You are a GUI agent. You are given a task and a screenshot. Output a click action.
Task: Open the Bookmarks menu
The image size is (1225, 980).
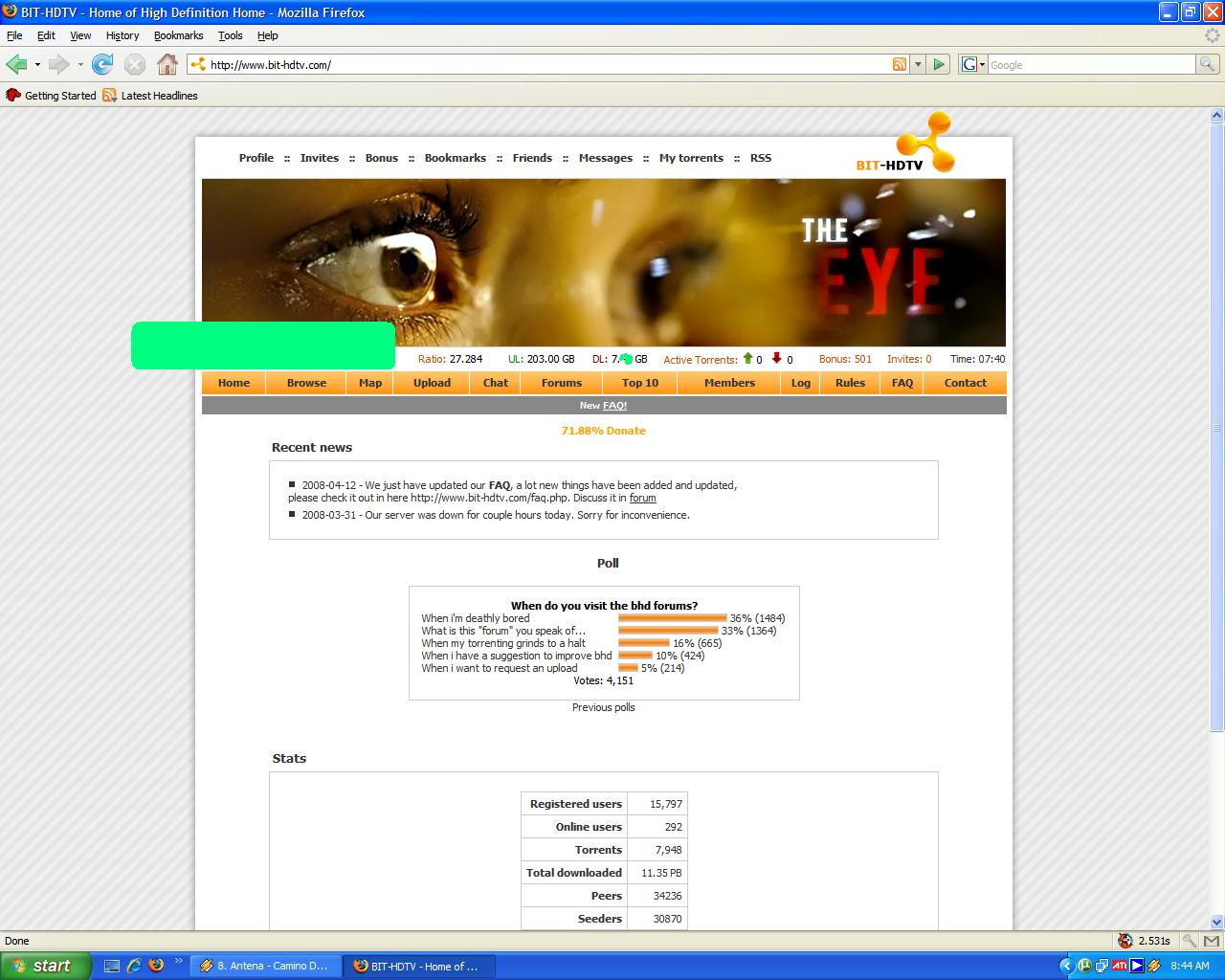[x=178, y=35]
